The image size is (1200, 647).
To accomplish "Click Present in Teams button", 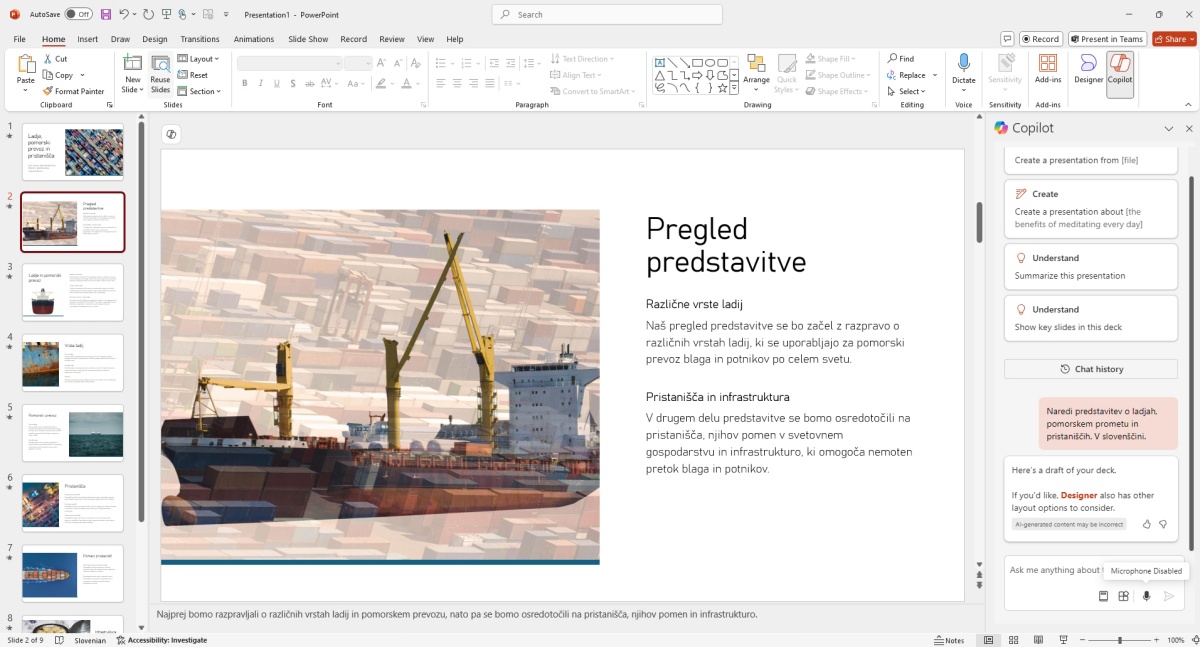I will [x=1107, y=39].
